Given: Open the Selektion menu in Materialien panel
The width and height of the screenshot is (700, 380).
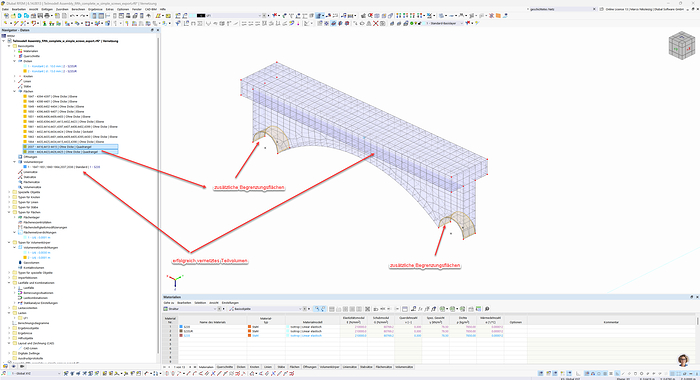Looking at the screenshot, I should [x=200, y=303].
